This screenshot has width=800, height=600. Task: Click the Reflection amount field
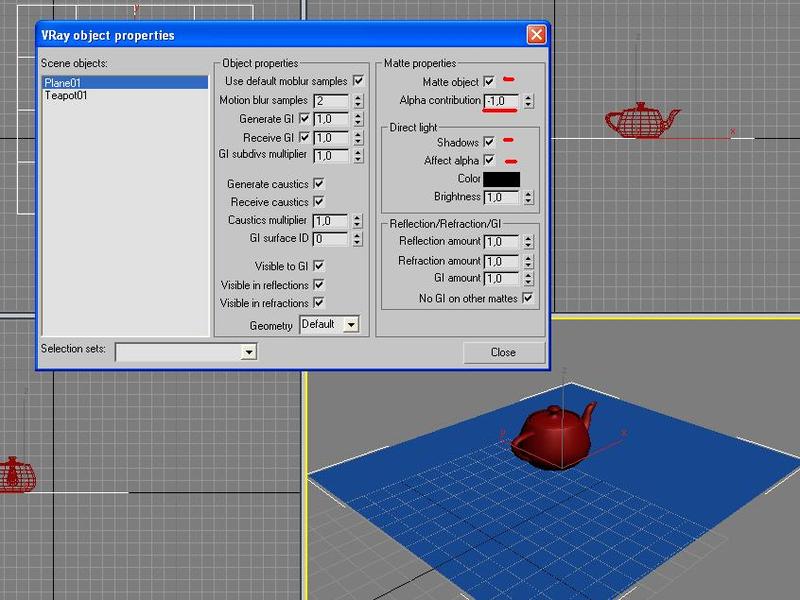click(501, 242)
